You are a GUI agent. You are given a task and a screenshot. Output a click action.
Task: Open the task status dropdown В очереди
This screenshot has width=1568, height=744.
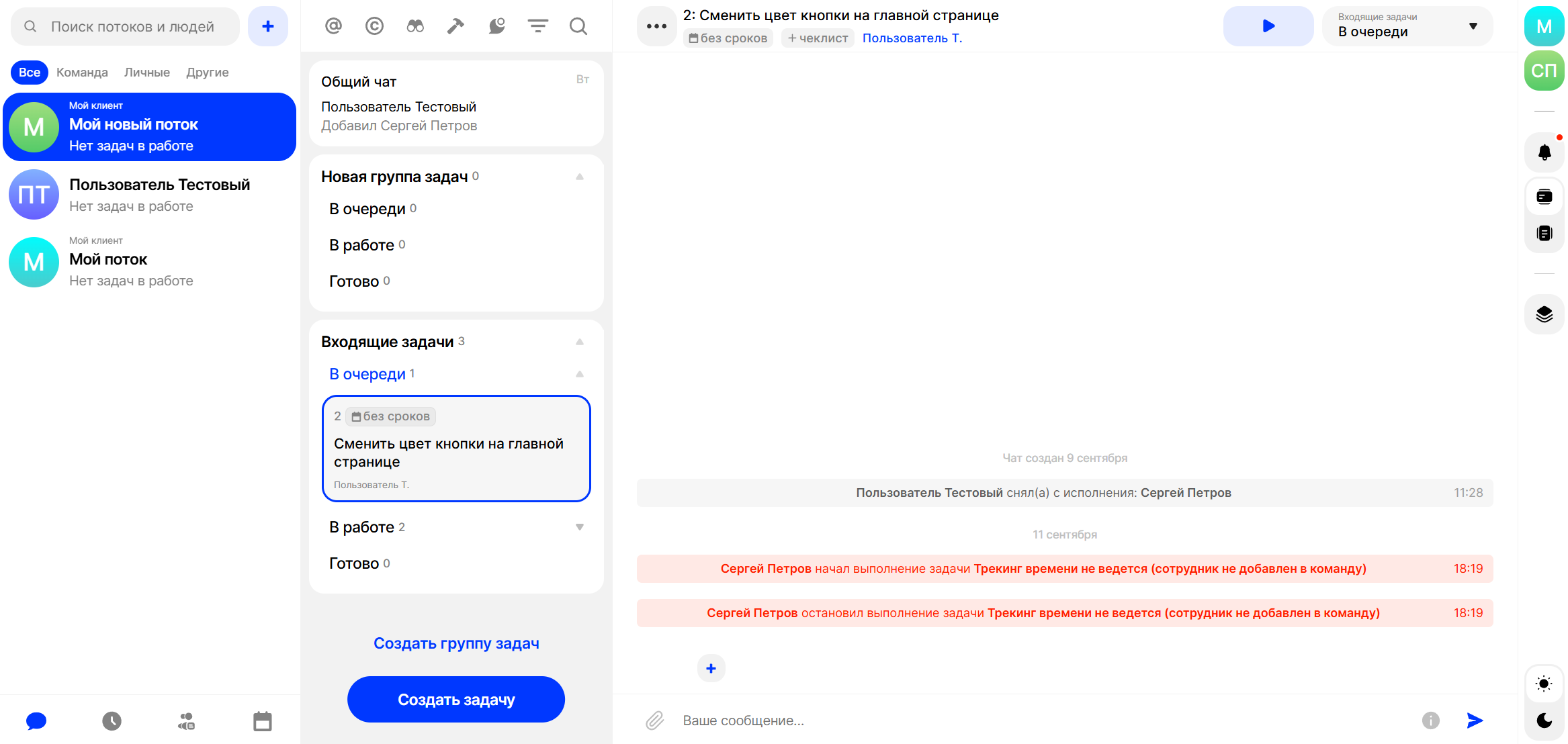pyautogui.click(x=1407, y=26)
